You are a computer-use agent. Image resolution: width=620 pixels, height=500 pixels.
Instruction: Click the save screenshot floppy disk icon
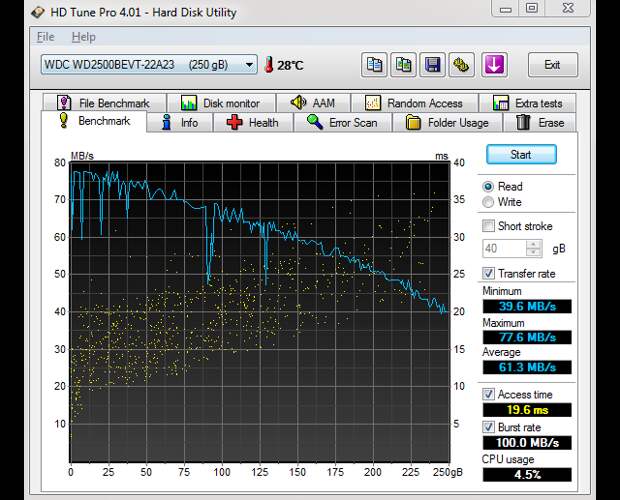tap(432, 65)
